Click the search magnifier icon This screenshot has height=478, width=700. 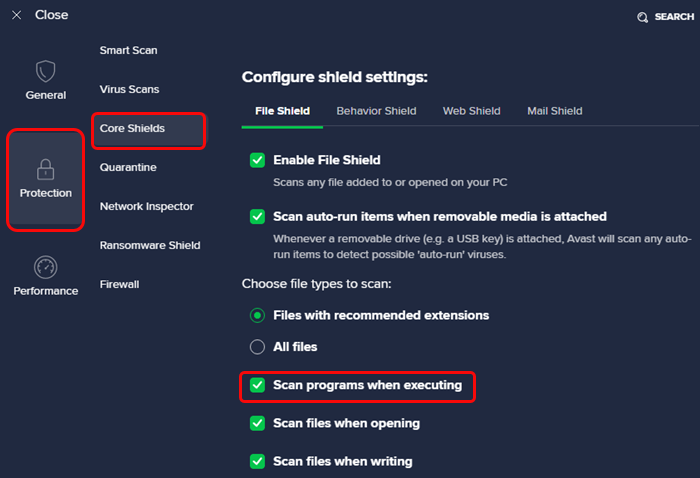click(x=642, y=17)
